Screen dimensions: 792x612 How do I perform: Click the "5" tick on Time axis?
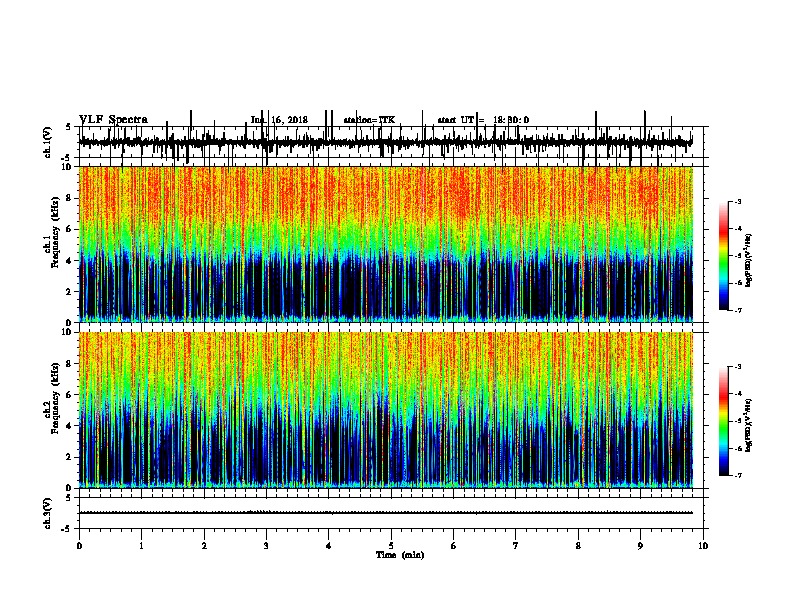pyautogui.click(x=391, y=546)
